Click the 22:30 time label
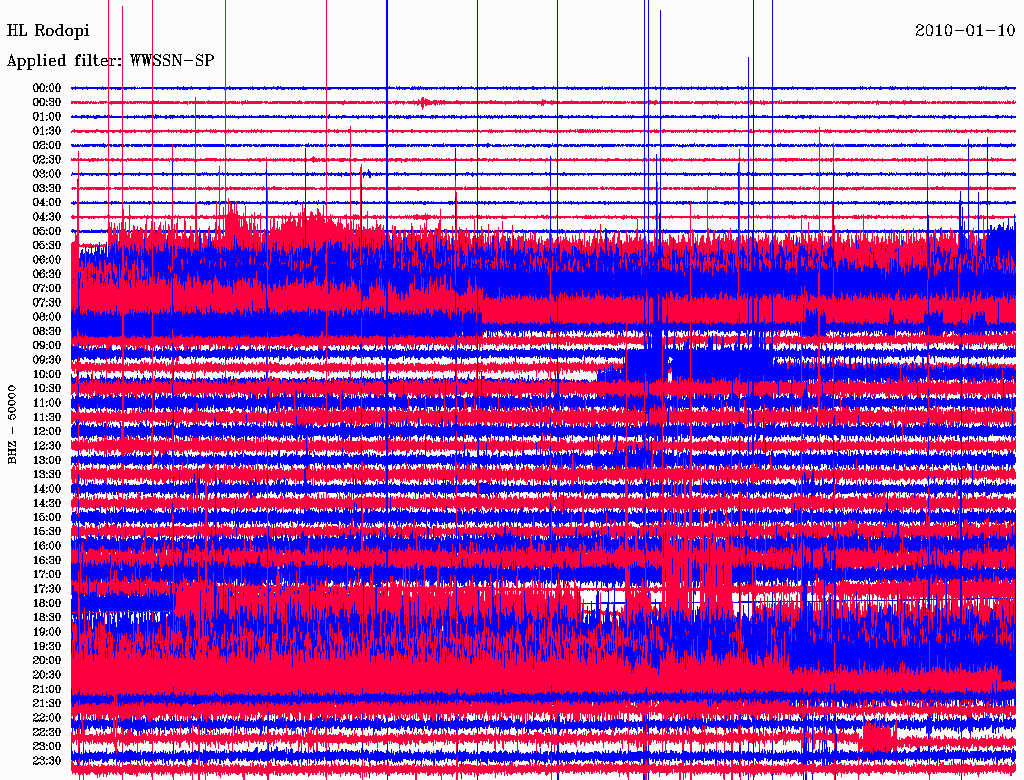This screenshot has width=1024, height=780. [x=47, y=732]
